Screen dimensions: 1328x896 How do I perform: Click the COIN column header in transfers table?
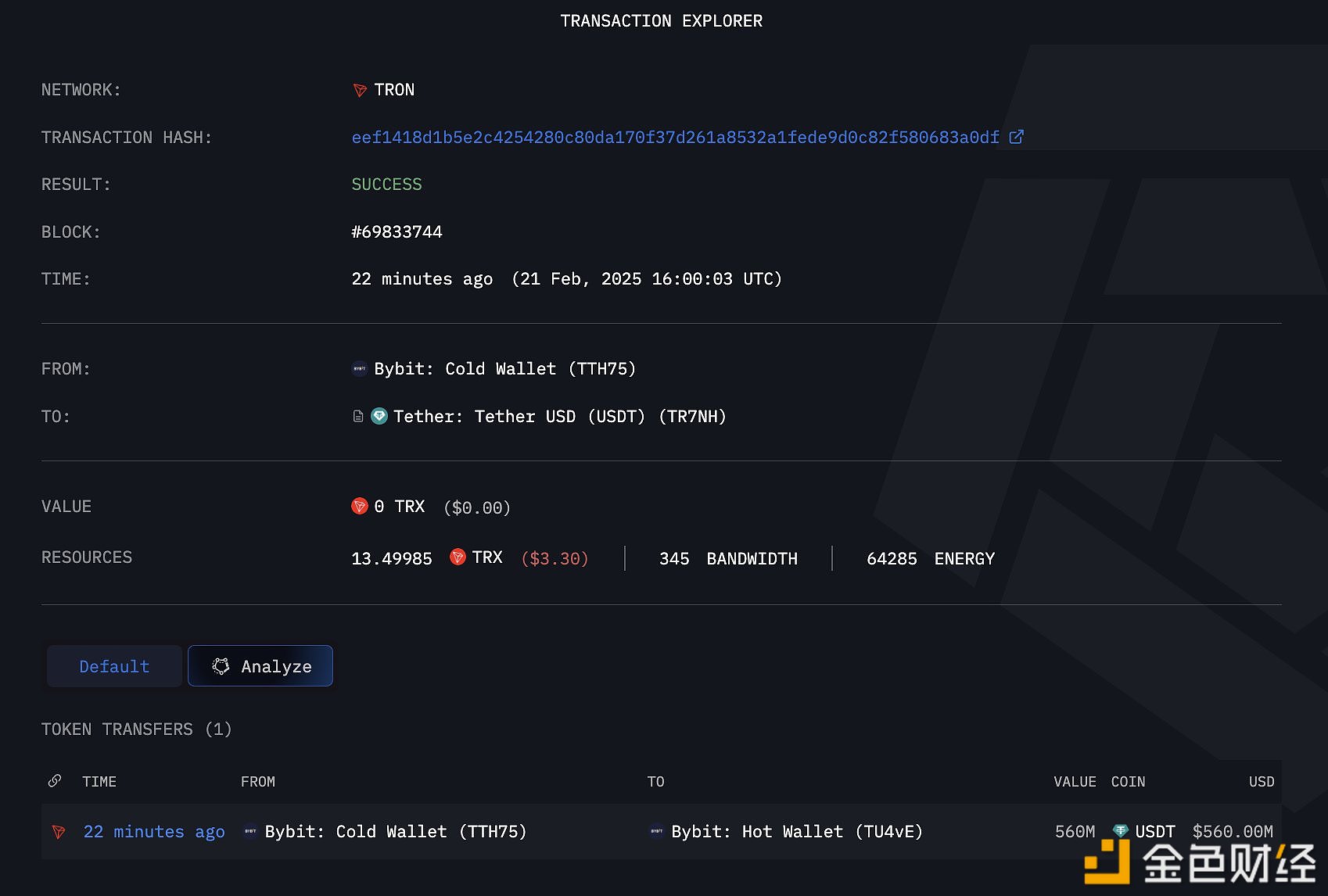click(x=1128, y=781)
